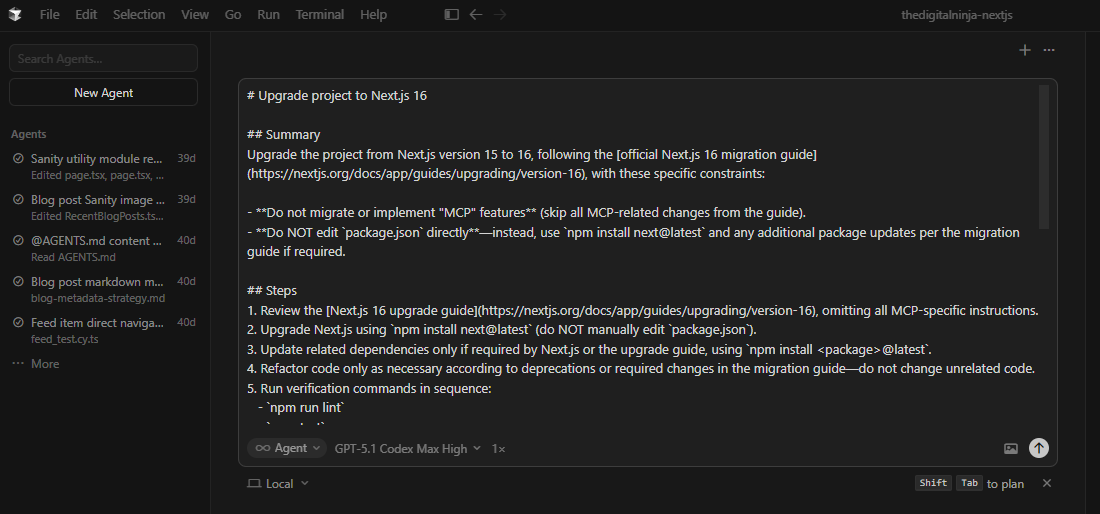
Task: Go forward with the right arrow
Action: [500, 14]
